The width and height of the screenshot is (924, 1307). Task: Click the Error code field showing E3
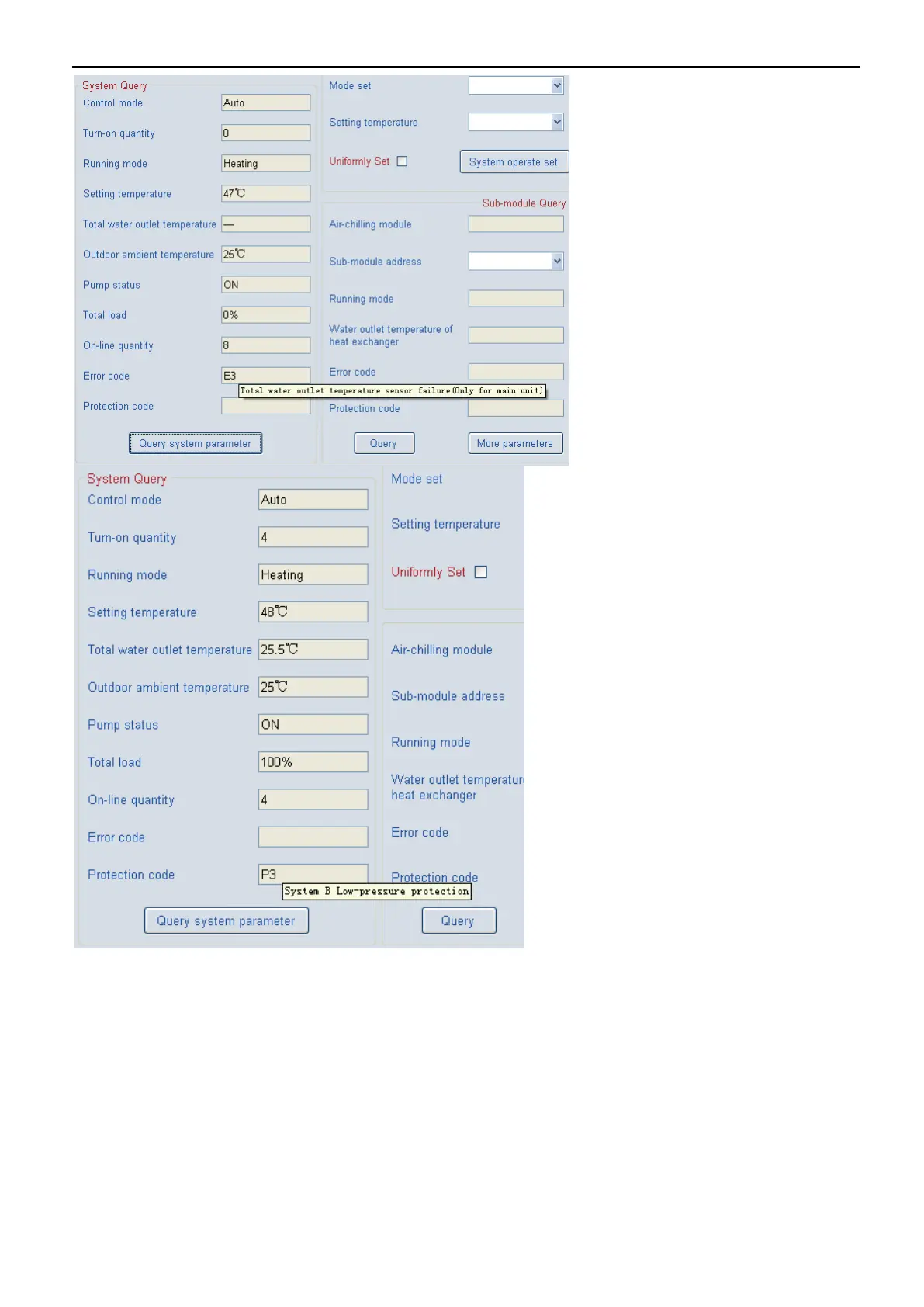(265, 376)
